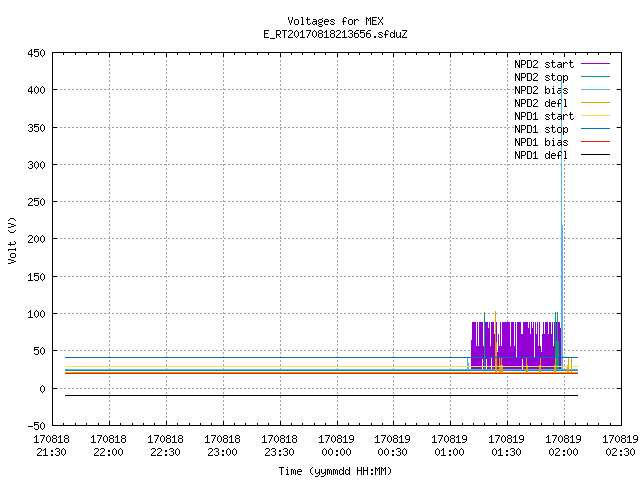This screenshot has height=480, width=640.
Task: Click the y-axis tick value -50
Action: (x=36, y=426)
